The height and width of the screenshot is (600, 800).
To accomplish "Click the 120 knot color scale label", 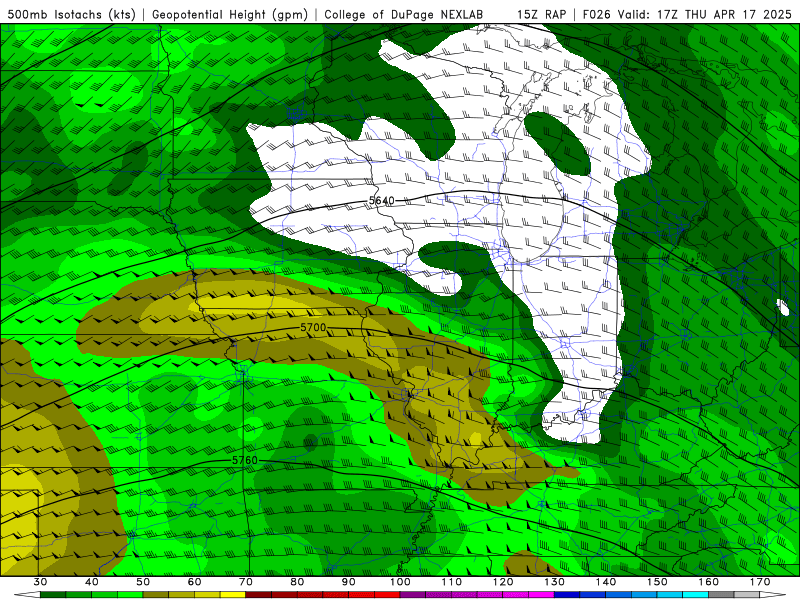I will pos(503,582).
